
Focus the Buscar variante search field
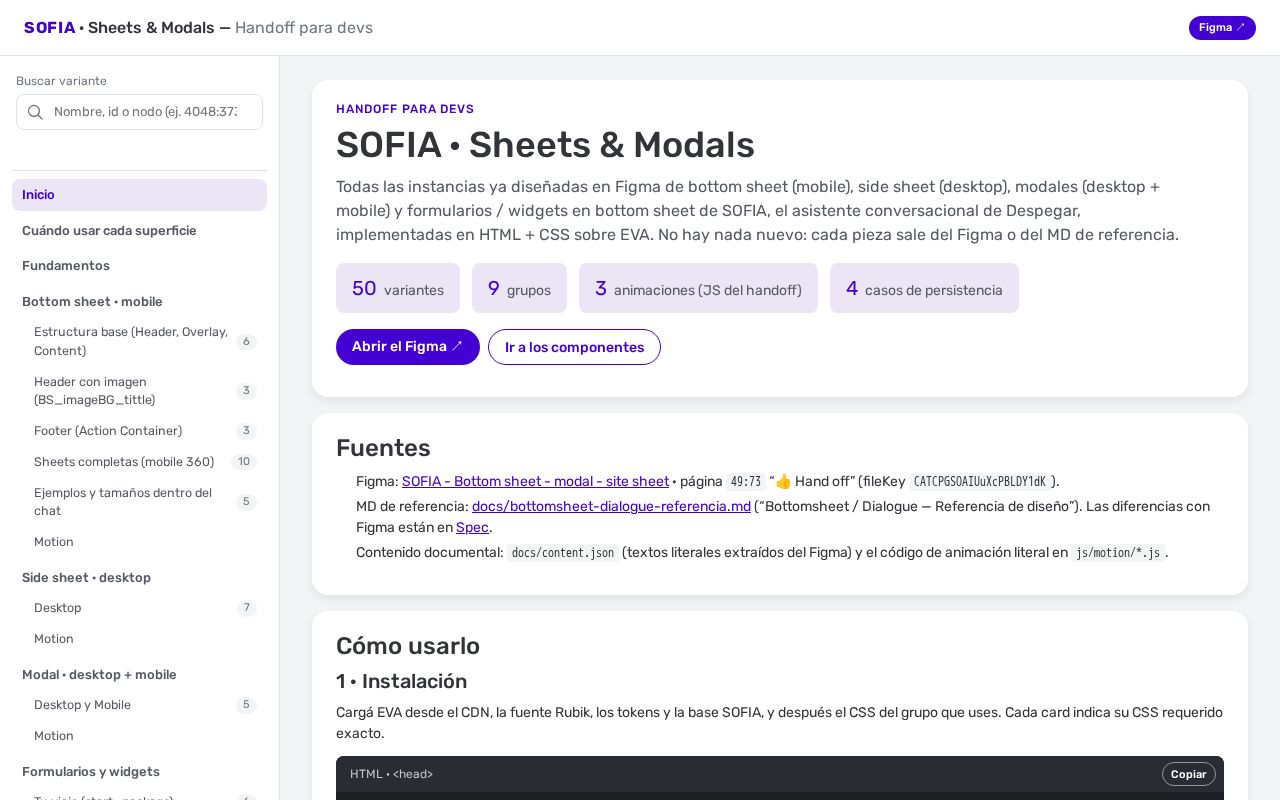139,112
